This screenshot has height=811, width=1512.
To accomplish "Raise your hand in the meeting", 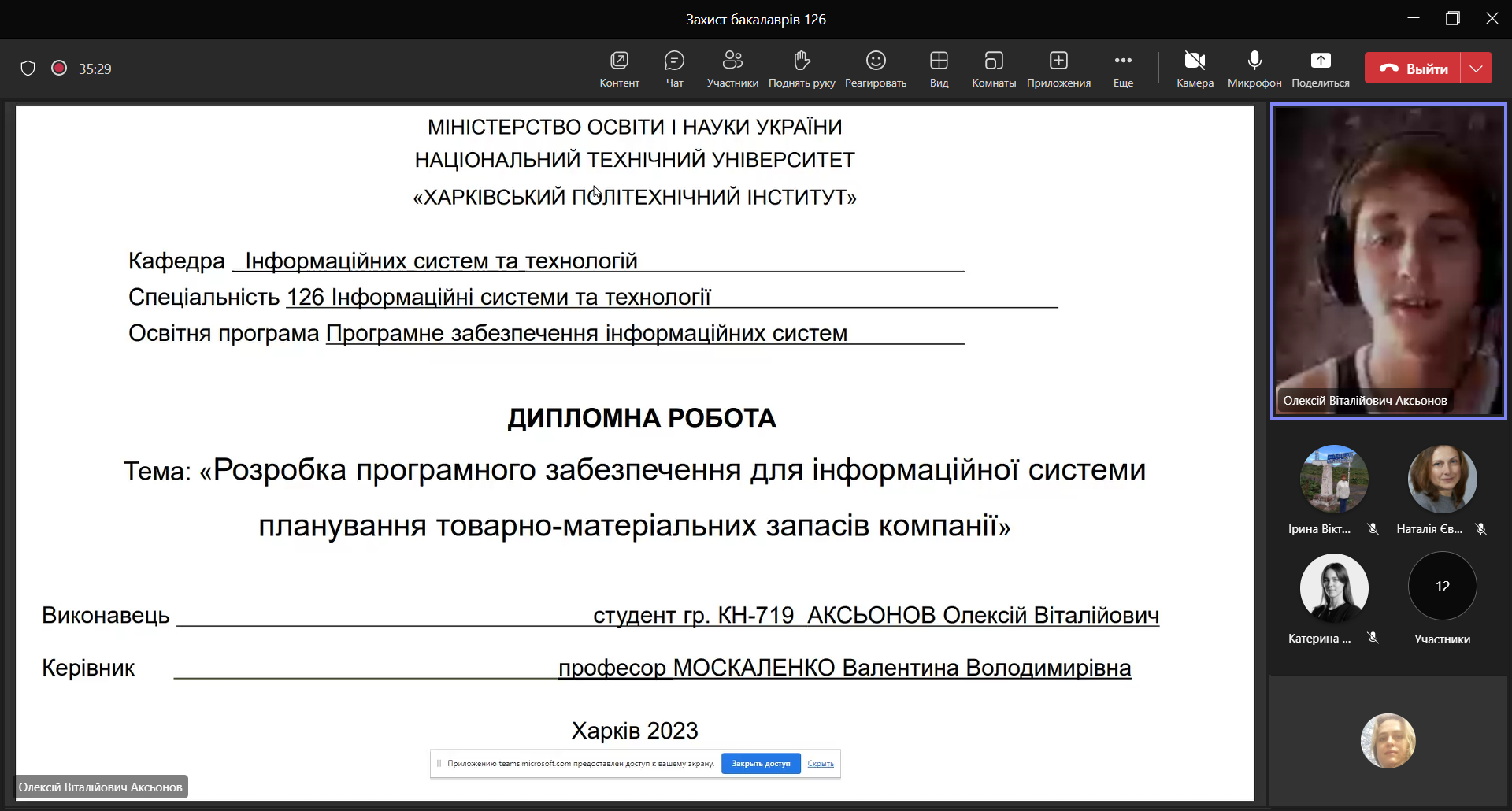I will (x=801, y=69).
